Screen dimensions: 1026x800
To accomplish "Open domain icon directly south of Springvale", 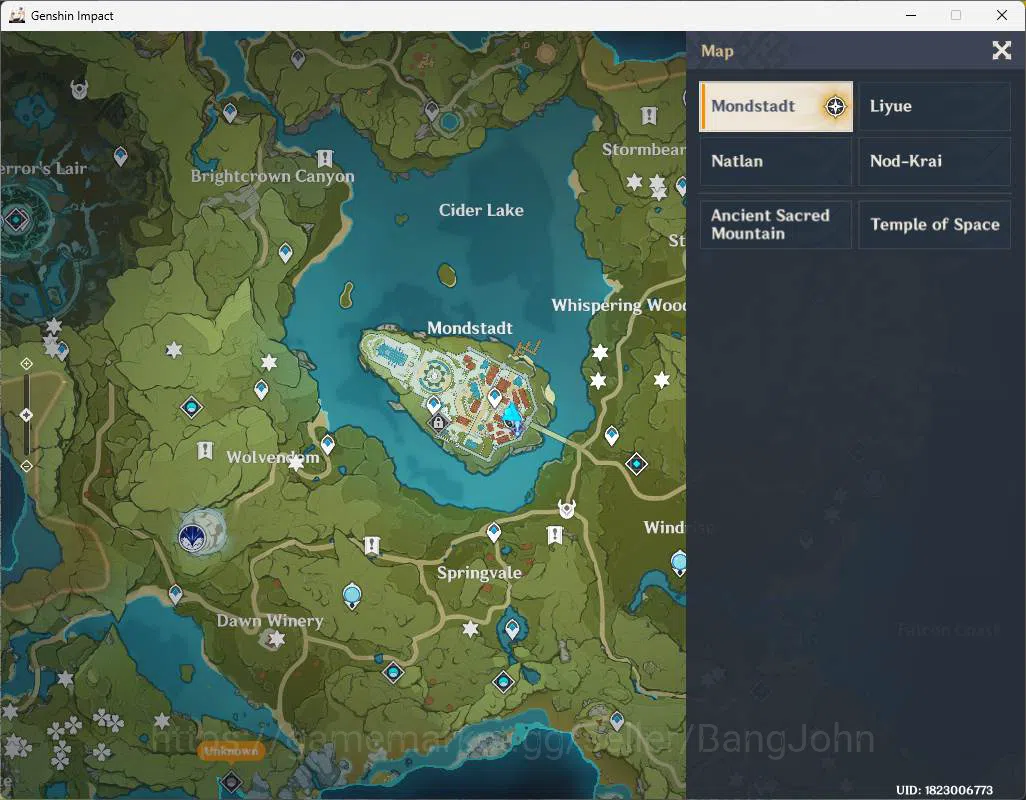I will pyautogui.click(x=503, y=682).
